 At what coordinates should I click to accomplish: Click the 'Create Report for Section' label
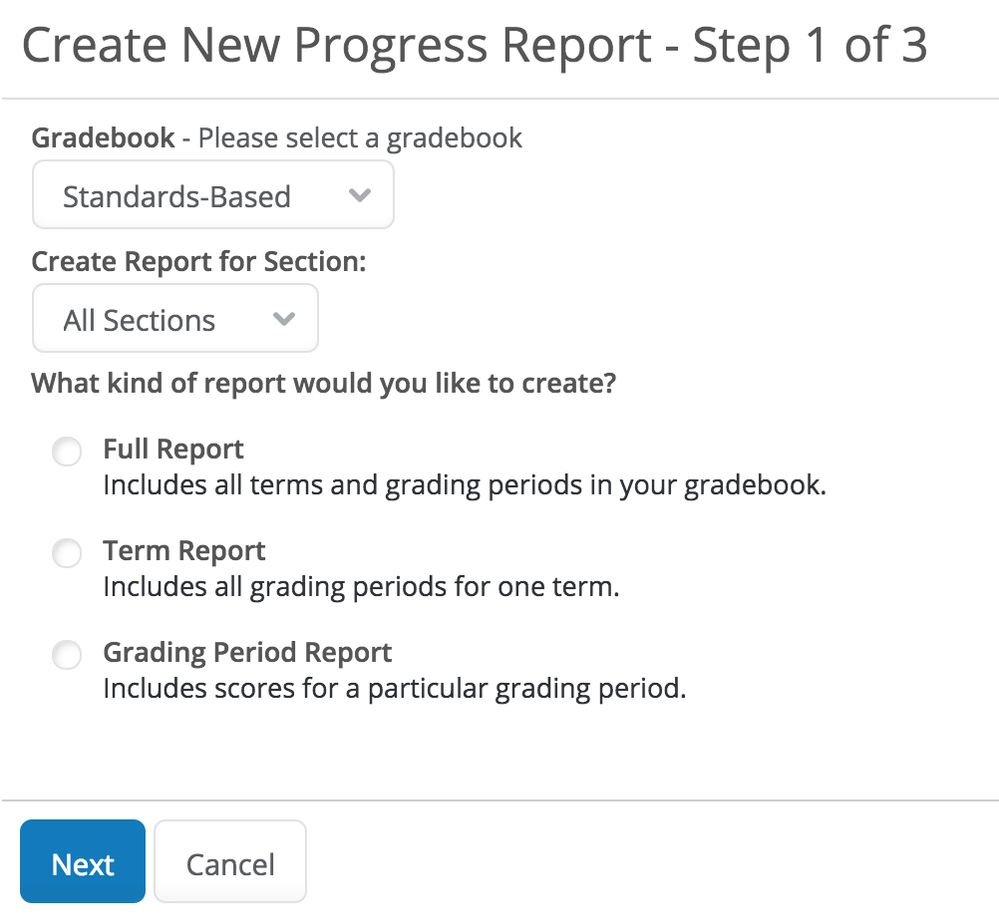[x=199, y=262]
